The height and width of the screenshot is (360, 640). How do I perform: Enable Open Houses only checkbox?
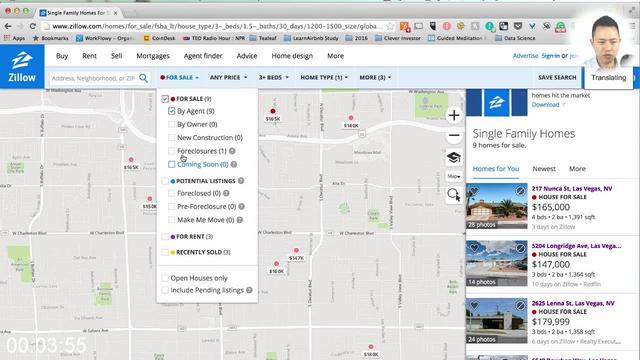165,278
